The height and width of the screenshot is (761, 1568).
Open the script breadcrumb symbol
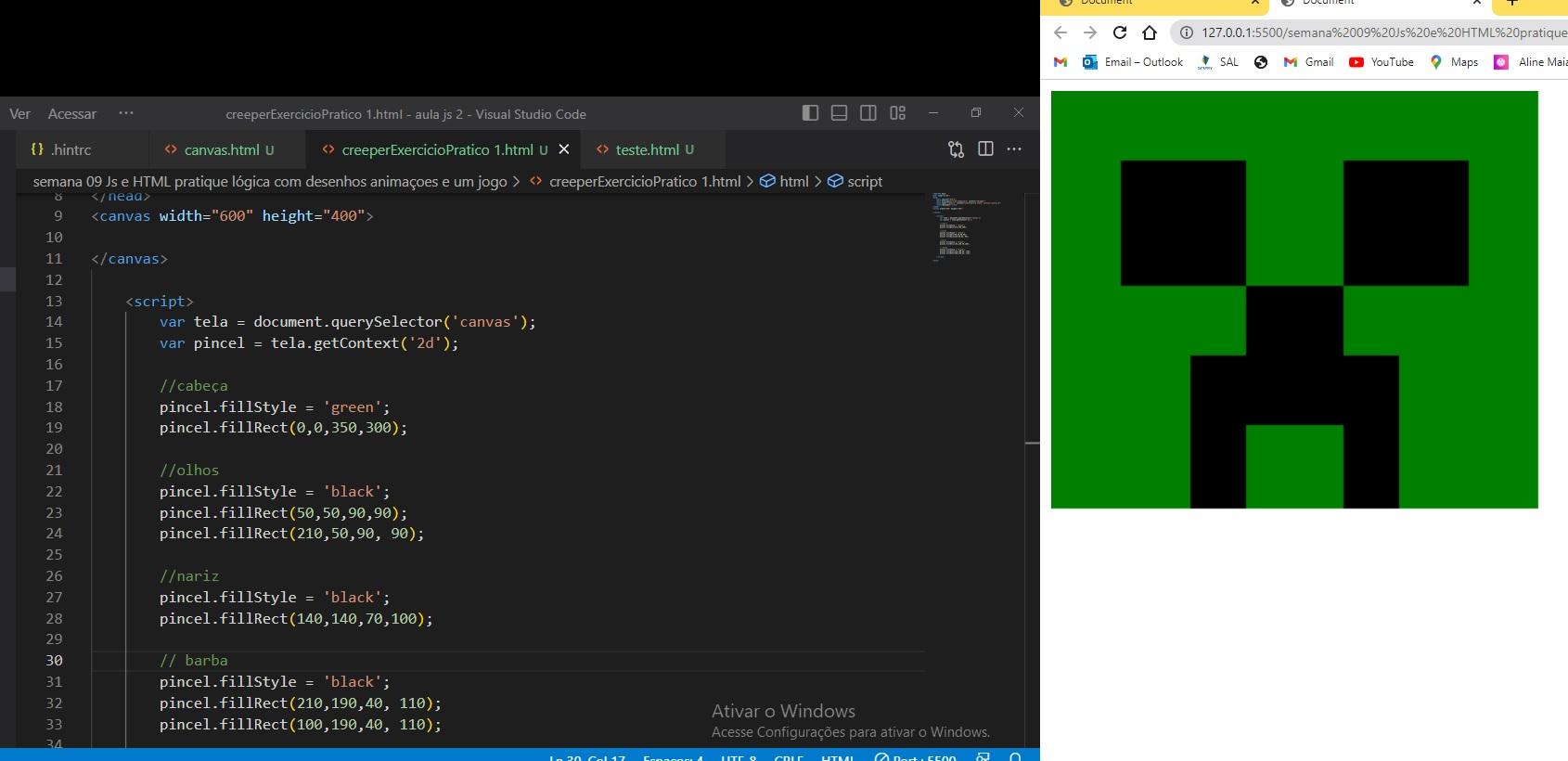point(855,181)
